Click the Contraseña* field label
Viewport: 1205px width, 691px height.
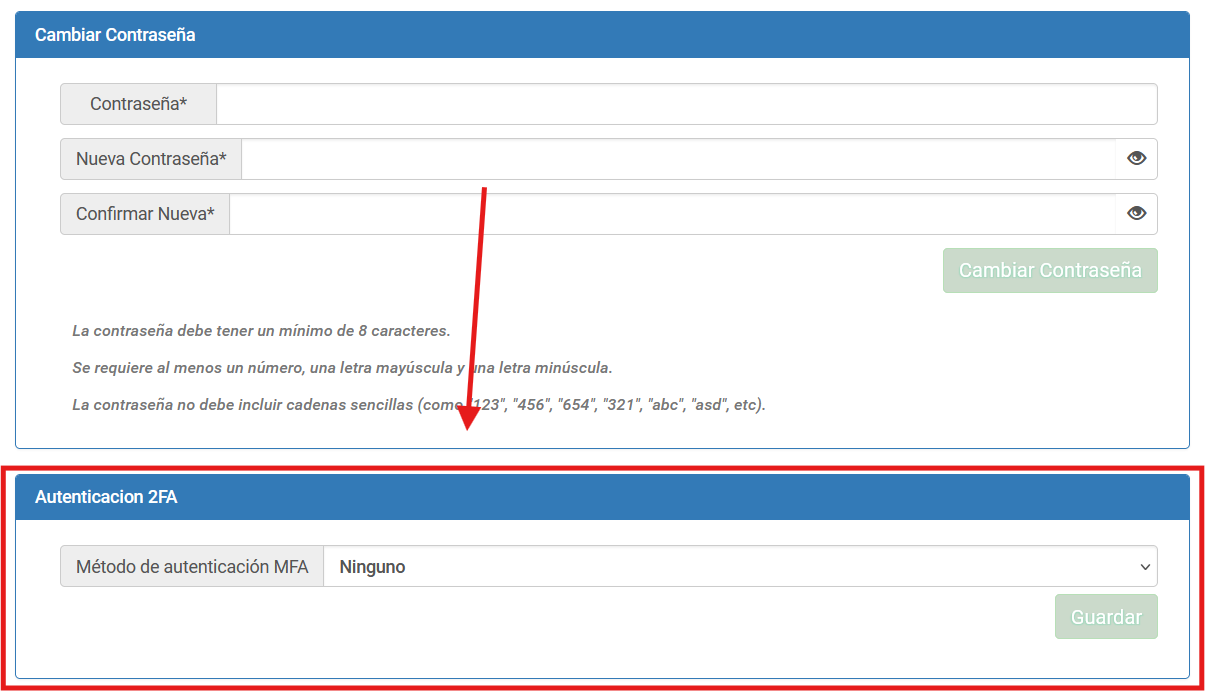click(x=138, y=104)
